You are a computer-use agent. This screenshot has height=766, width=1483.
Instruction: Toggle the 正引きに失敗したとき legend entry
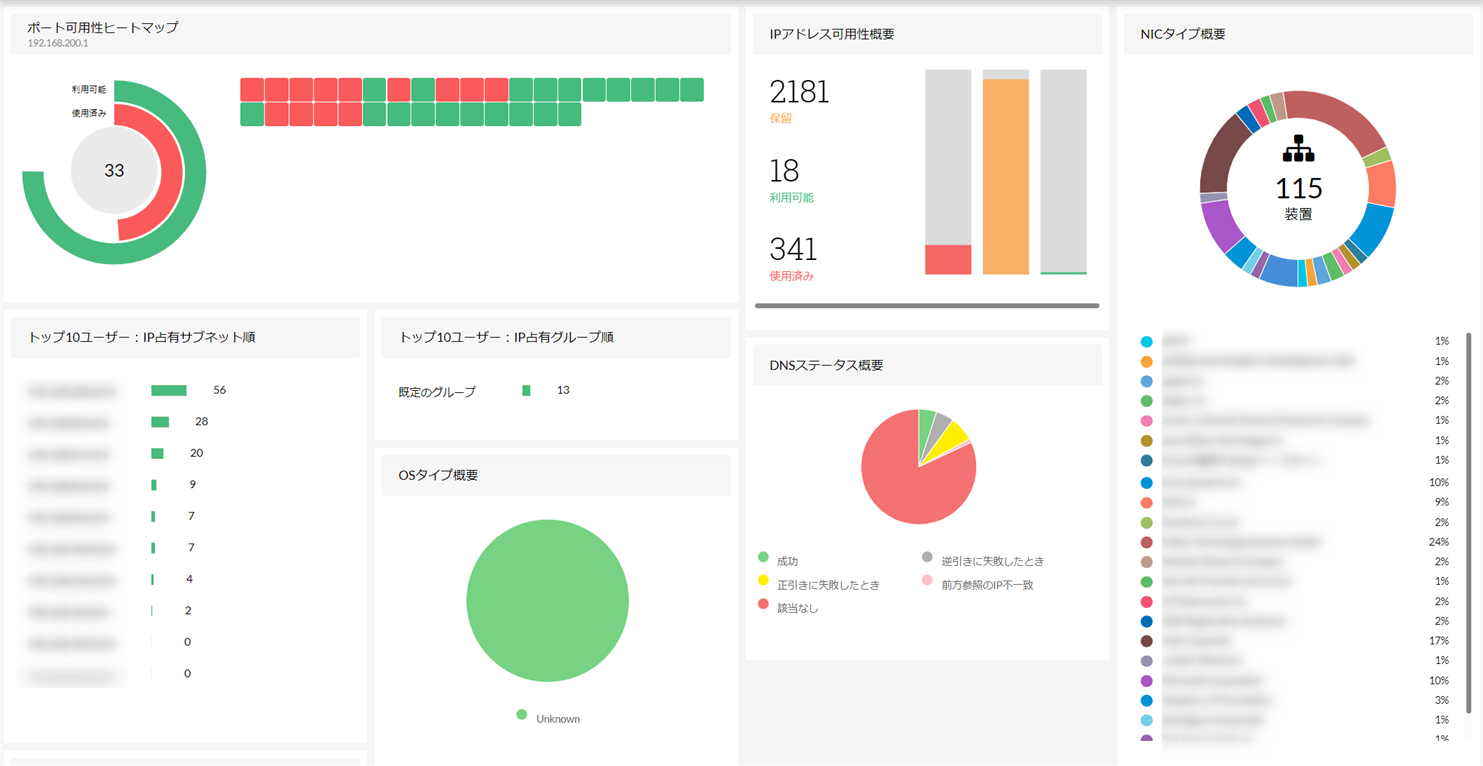pos(819,583)
